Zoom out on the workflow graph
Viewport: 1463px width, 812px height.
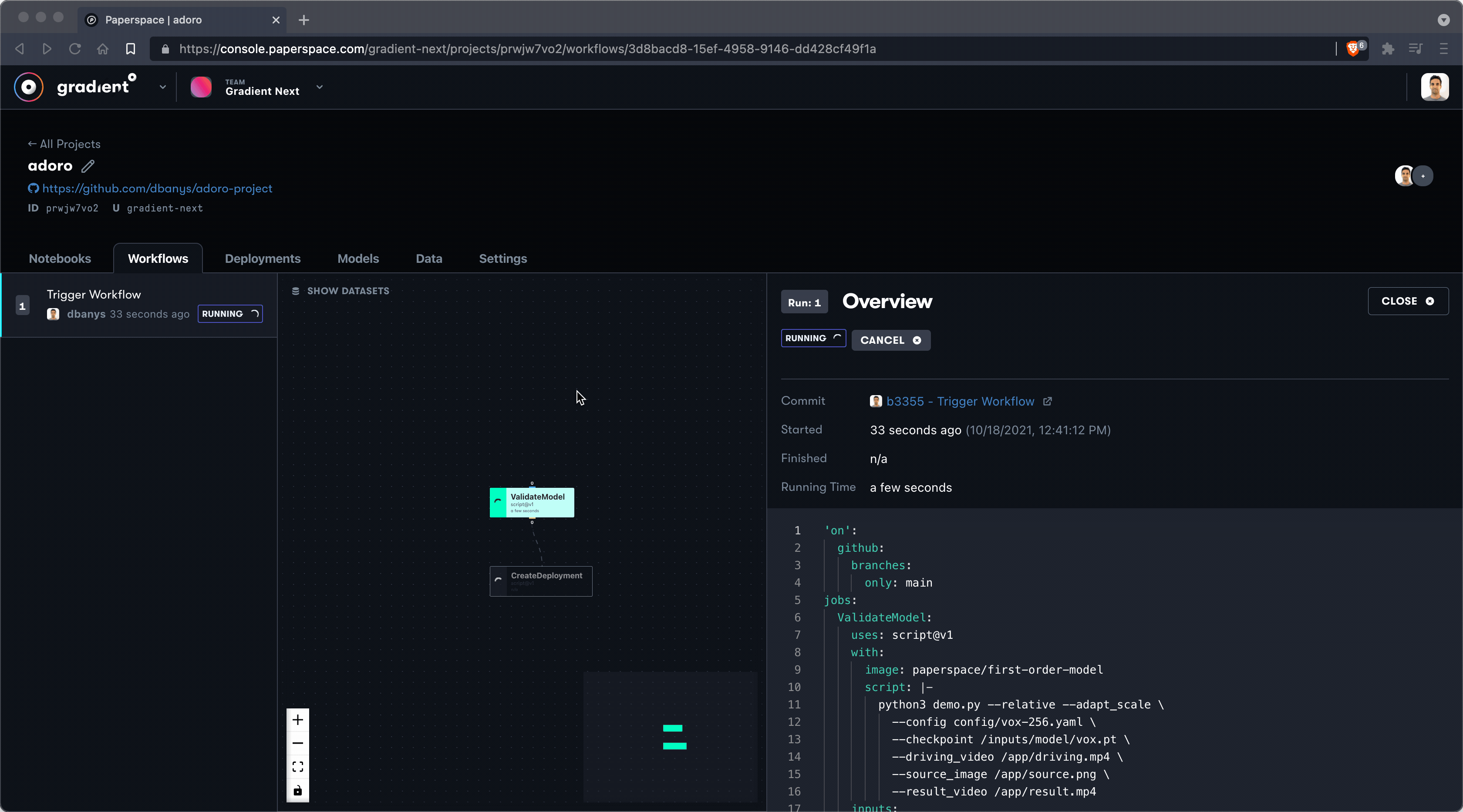297,743
